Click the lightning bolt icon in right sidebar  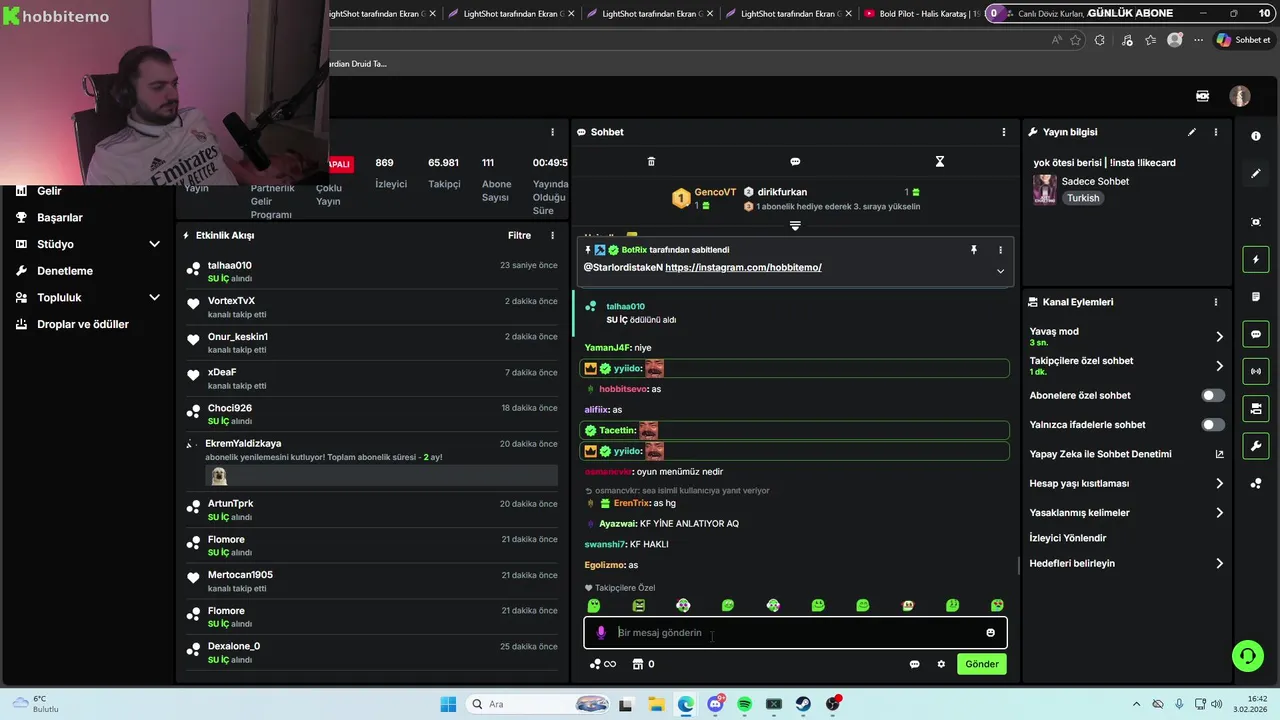pyautogui.click(x=1256, y=260)
